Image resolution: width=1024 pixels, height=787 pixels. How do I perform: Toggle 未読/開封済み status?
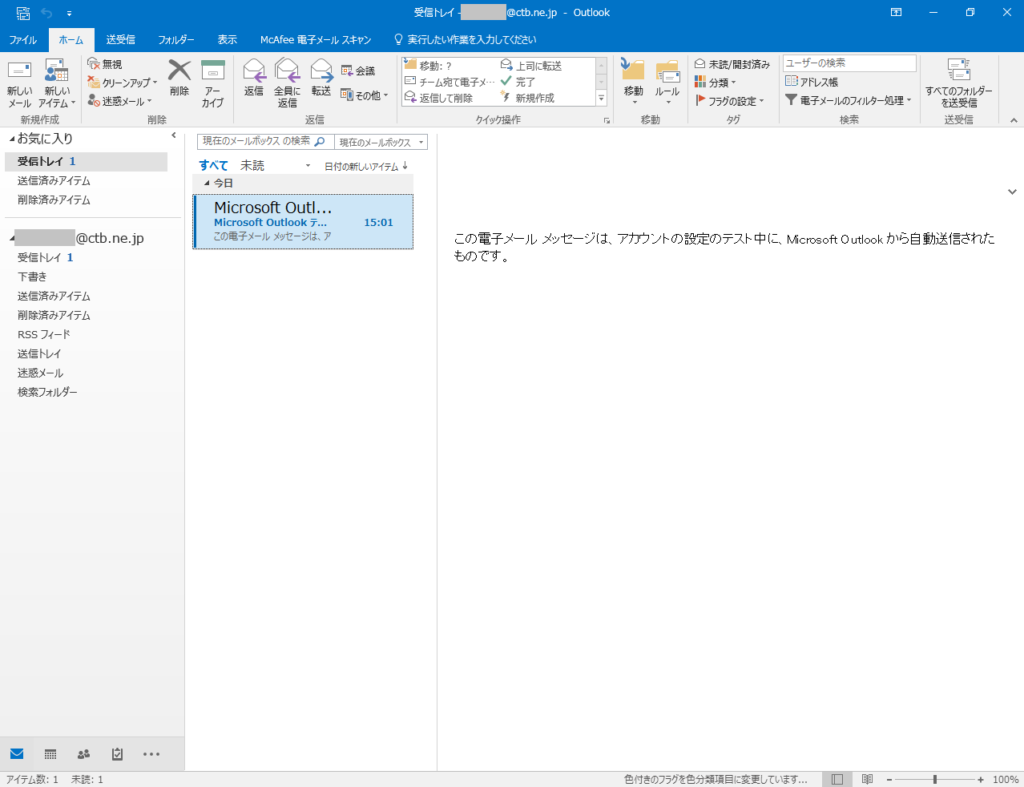[732, 64]
